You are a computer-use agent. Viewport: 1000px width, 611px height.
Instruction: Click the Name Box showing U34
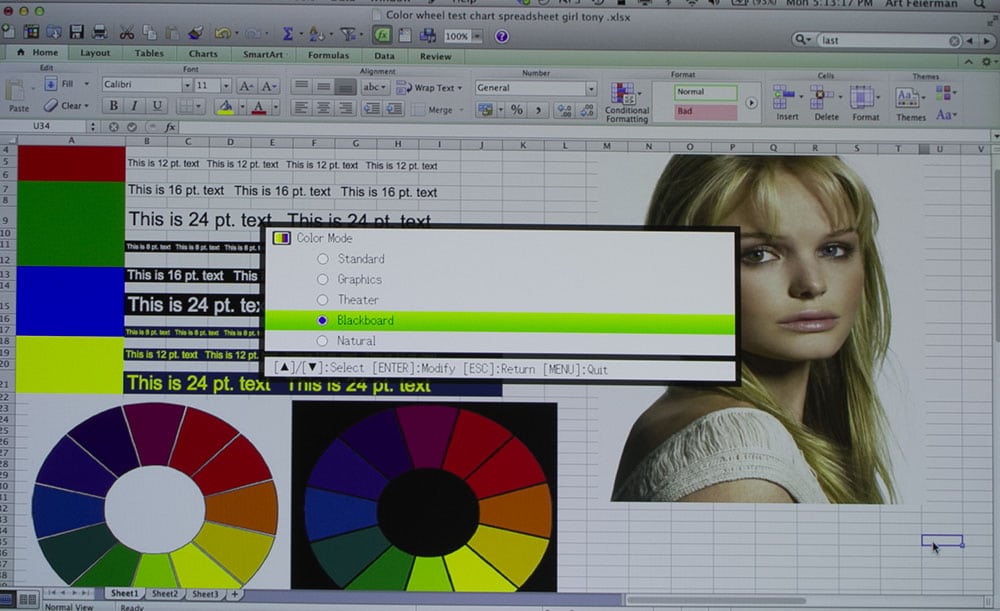tap(41, 126)
